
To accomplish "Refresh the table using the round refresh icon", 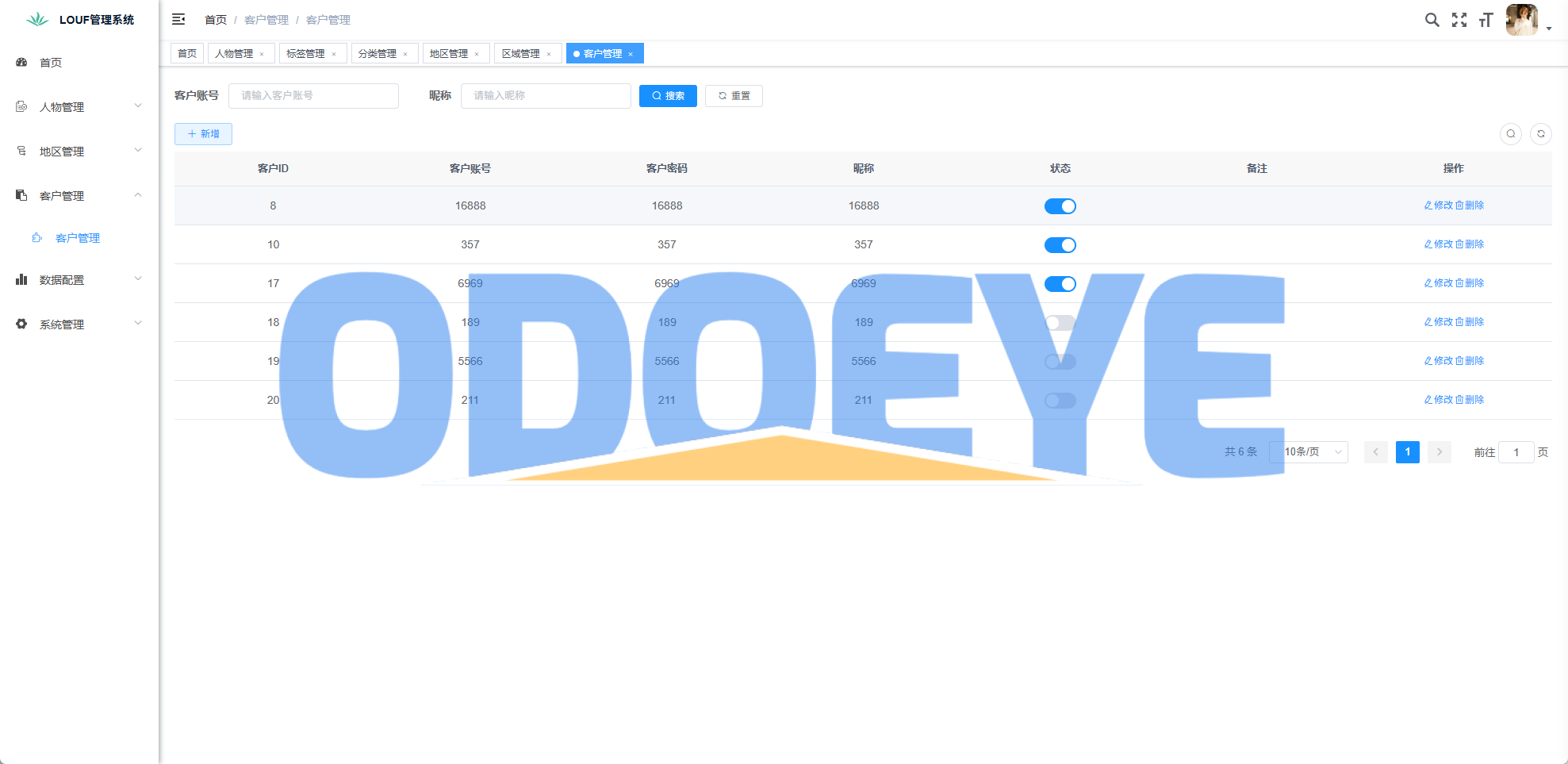I will [x=1540, y=134].
